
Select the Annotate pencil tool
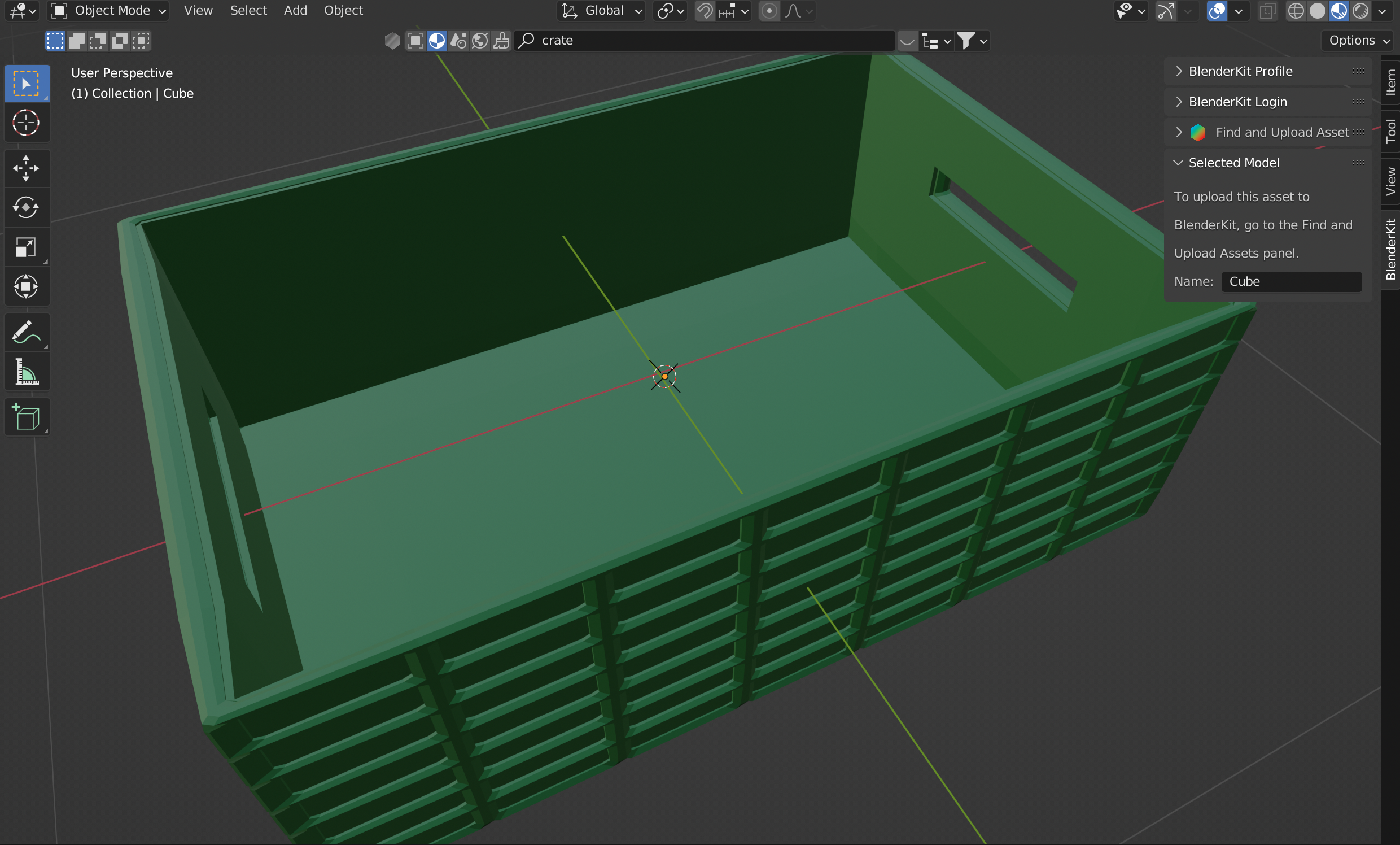tap(27, 332)
